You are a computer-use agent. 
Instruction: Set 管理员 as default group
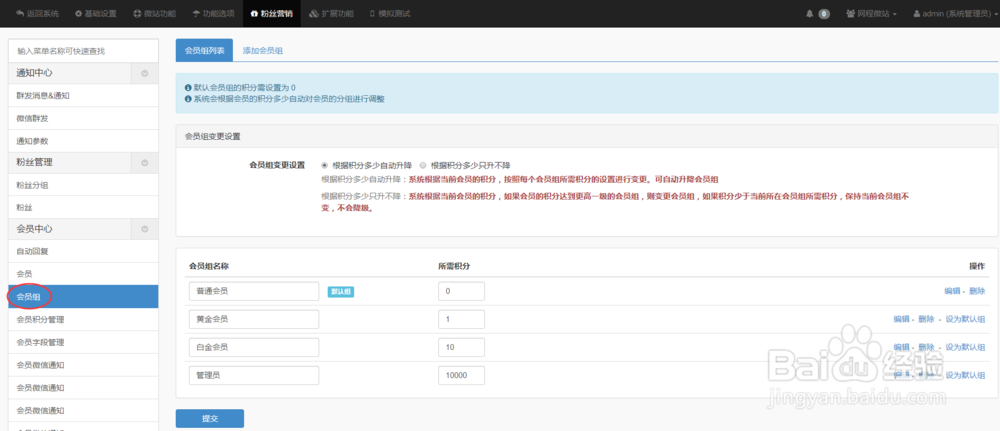click(965, 376)
